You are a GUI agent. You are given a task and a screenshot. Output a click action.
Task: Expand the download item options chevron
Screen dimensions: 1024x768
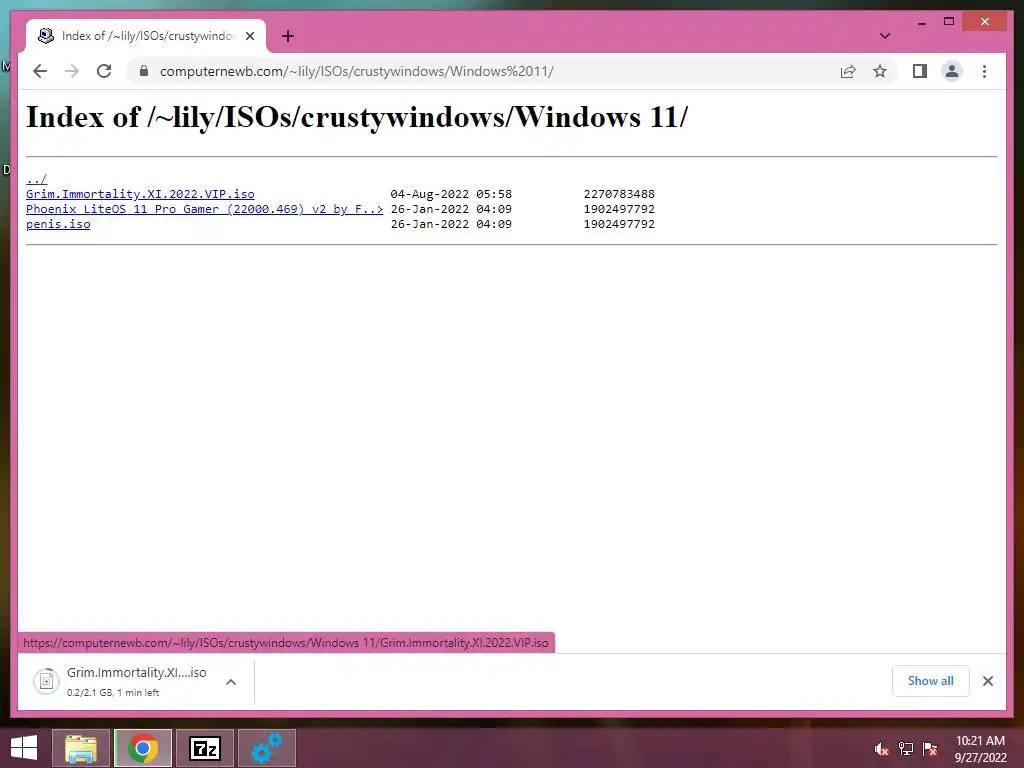pos(231,682)
